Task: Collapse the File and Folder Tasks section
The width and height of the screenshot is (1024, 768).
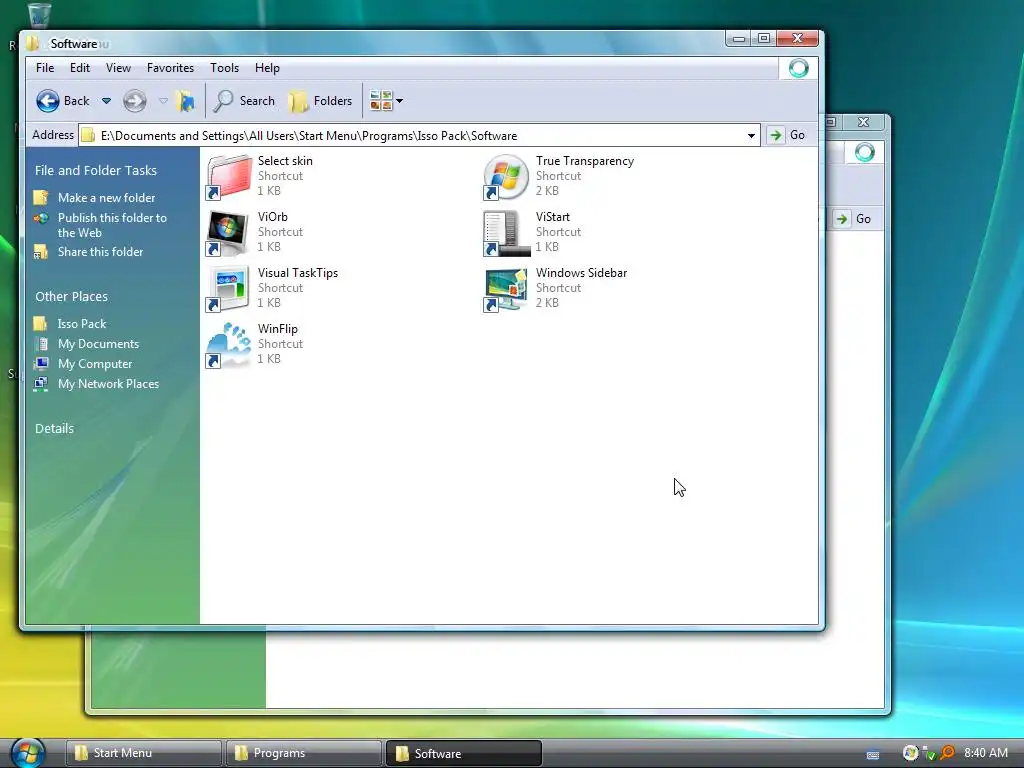Action: pyautogui.click(x=96, y=170)
